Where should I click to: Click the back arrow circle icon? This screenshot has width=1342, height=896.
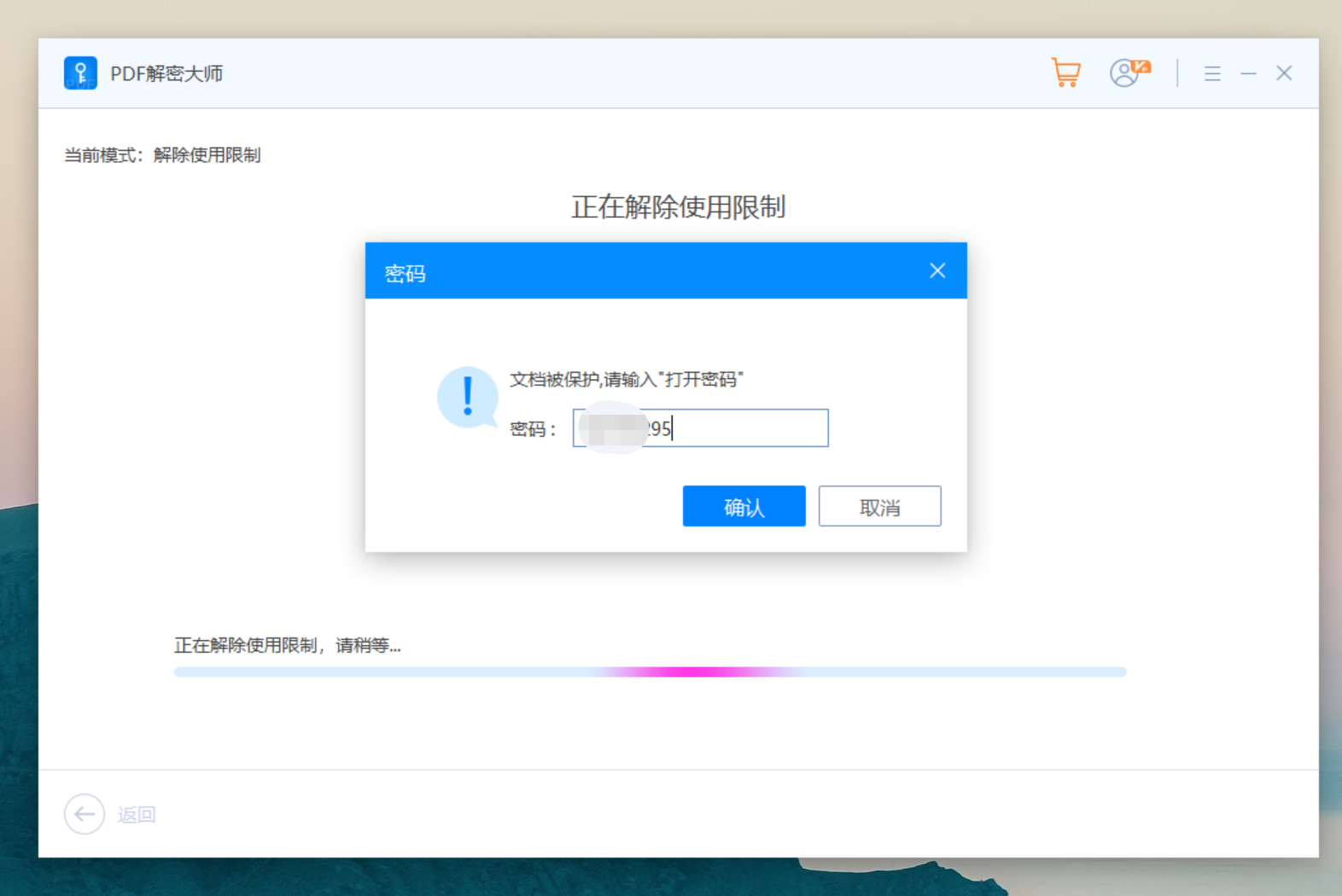point(85,814)
